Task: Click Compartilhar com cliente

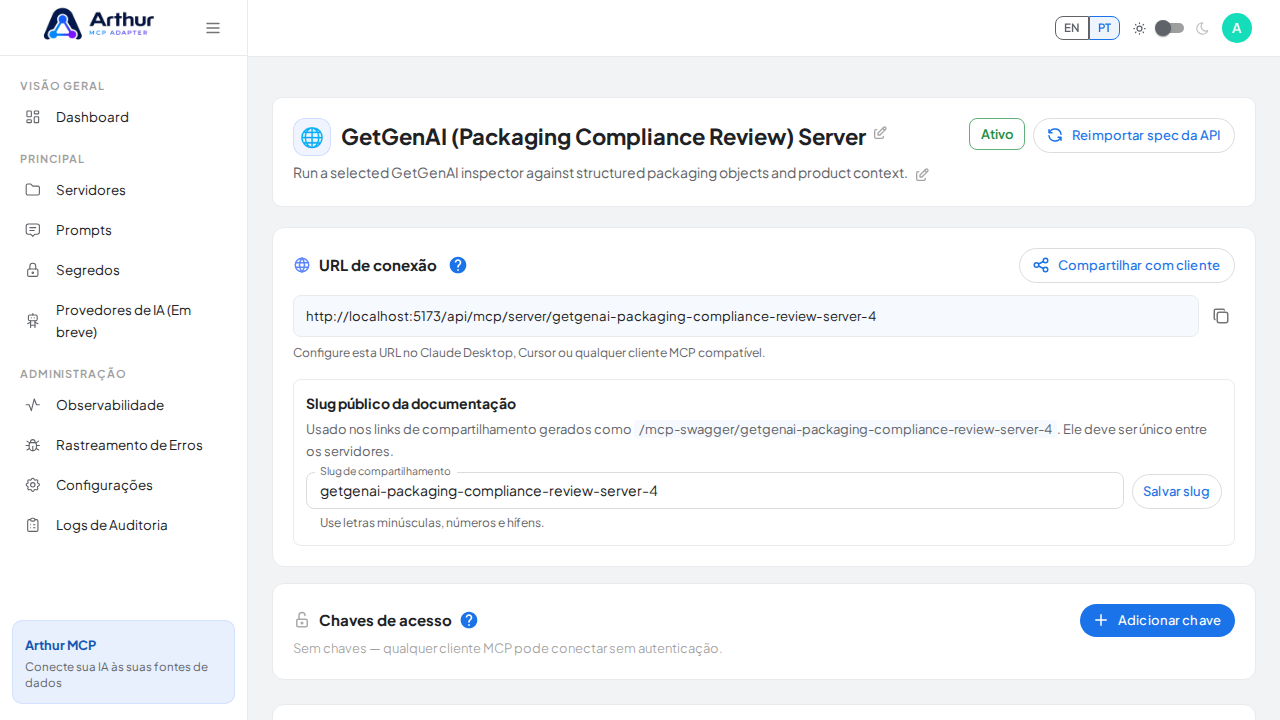Action: 1127,265
